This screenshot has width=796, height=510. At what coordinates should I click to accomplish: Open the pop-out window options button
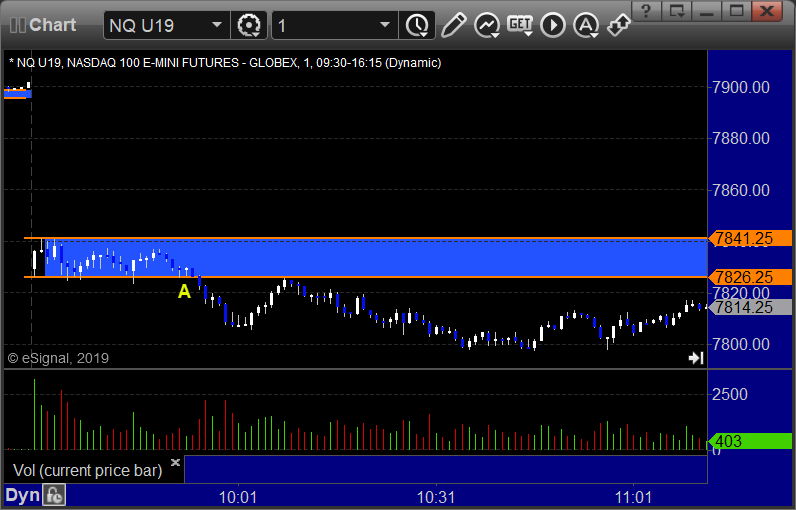point(677,10)
